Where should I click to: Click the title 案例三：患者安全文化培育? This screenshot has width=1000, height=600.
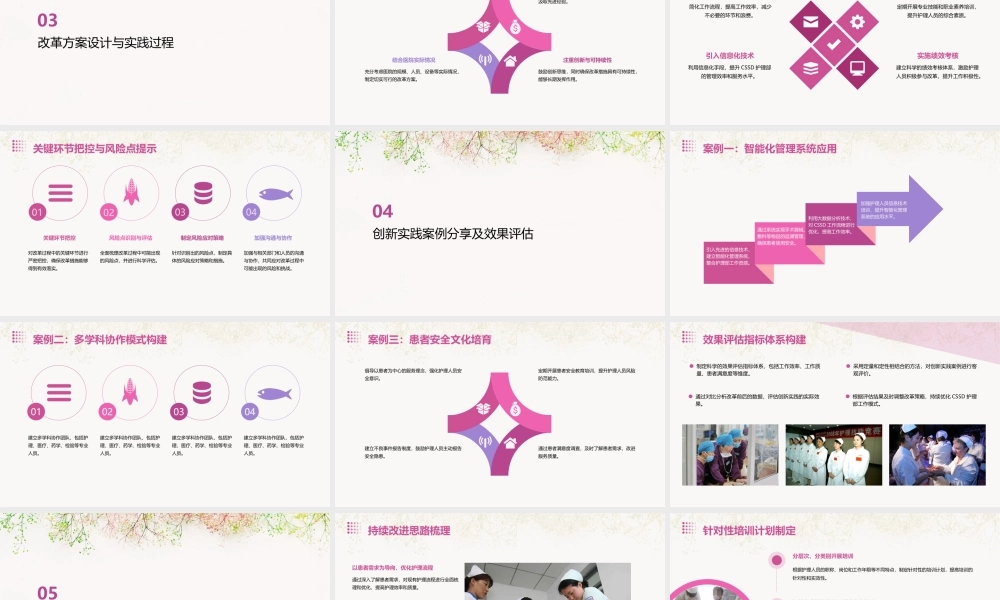click(429, 339)
